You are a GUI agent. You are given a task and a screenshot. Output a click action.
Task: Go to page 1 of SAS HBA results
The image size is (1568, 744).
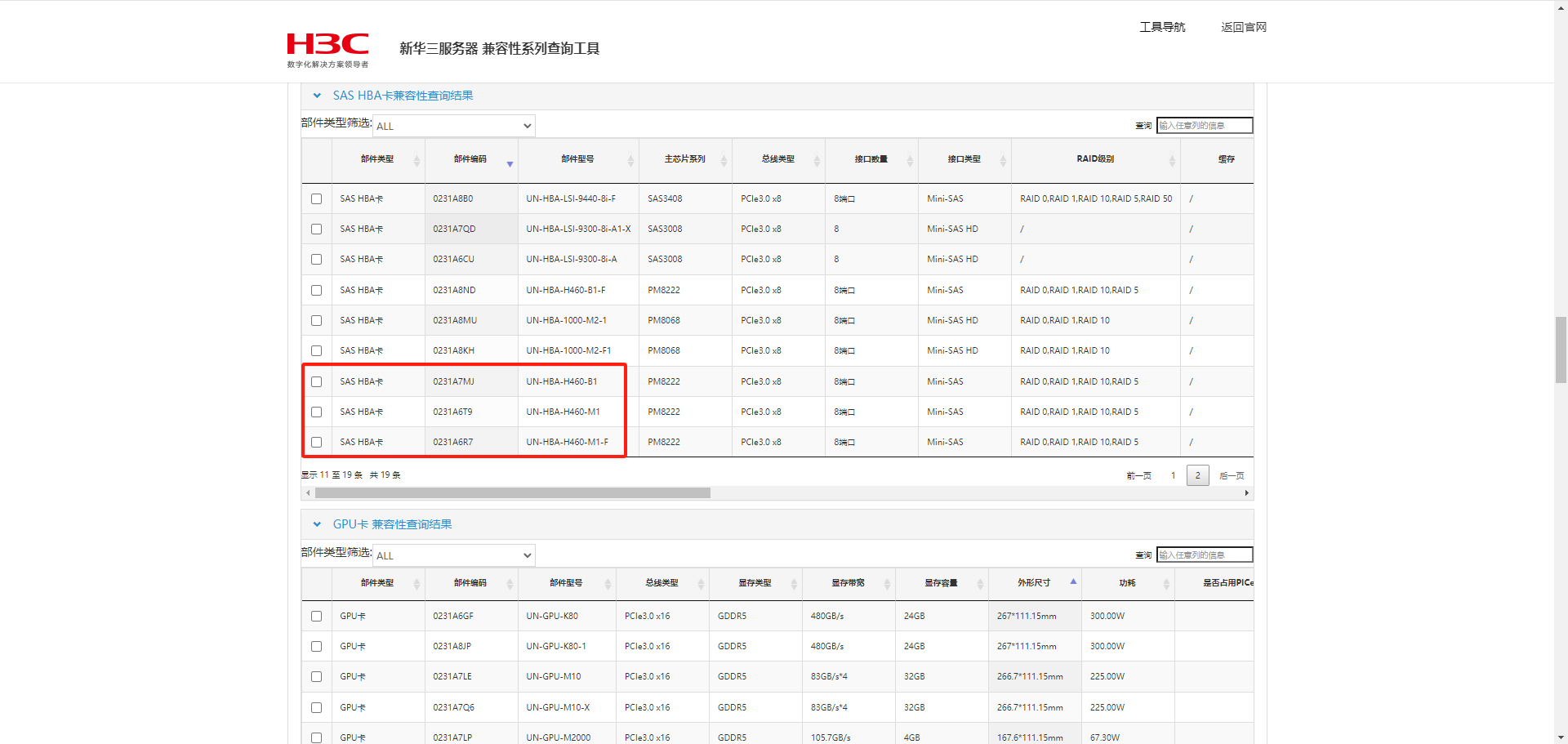(x=1173, y=475)
